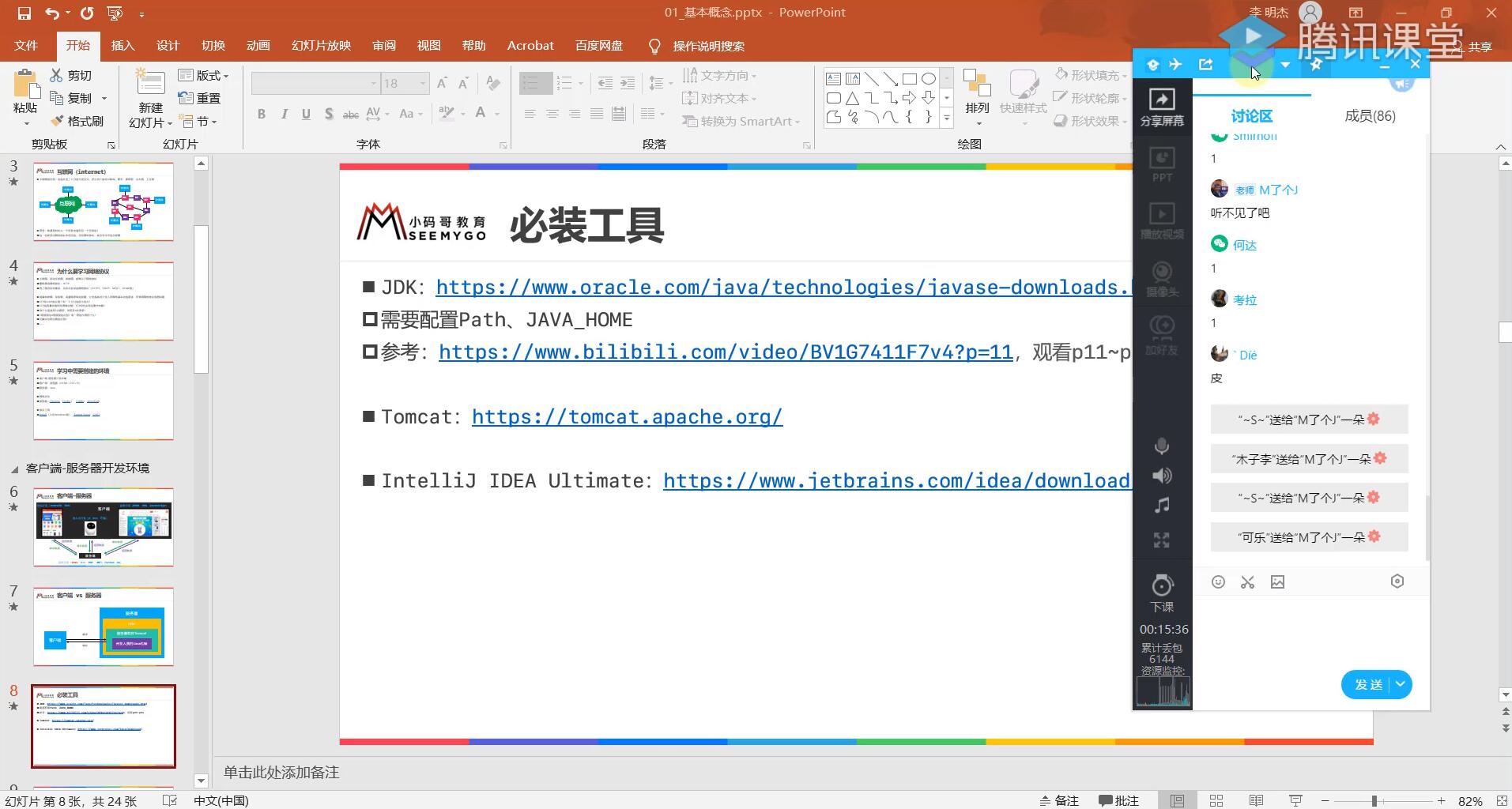Switch to 成员(86) members tab

[x=1370, y=116]
